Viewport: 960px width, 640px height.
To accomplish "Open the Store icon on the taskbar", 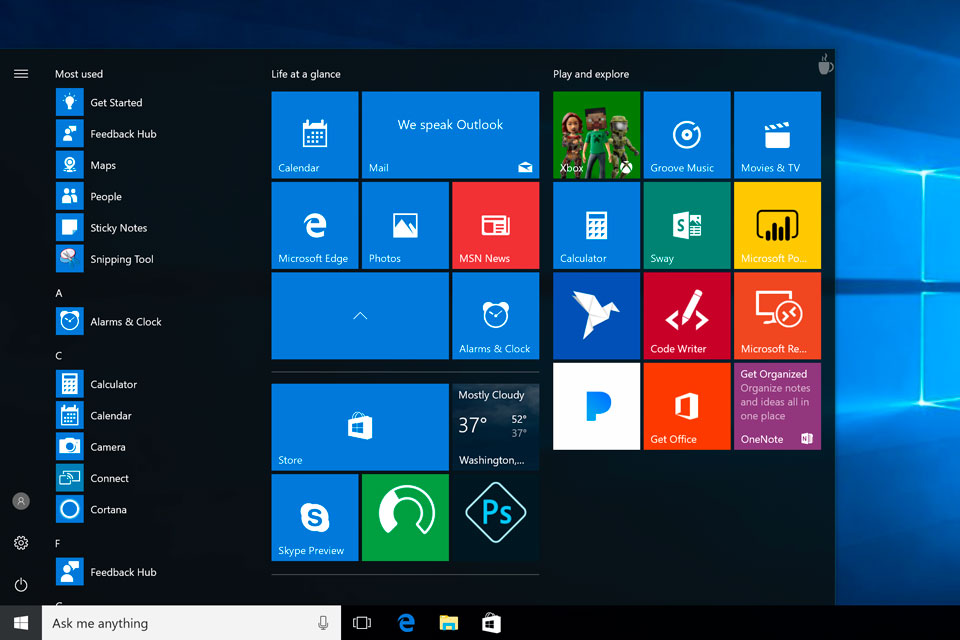I will click(491, 623).
